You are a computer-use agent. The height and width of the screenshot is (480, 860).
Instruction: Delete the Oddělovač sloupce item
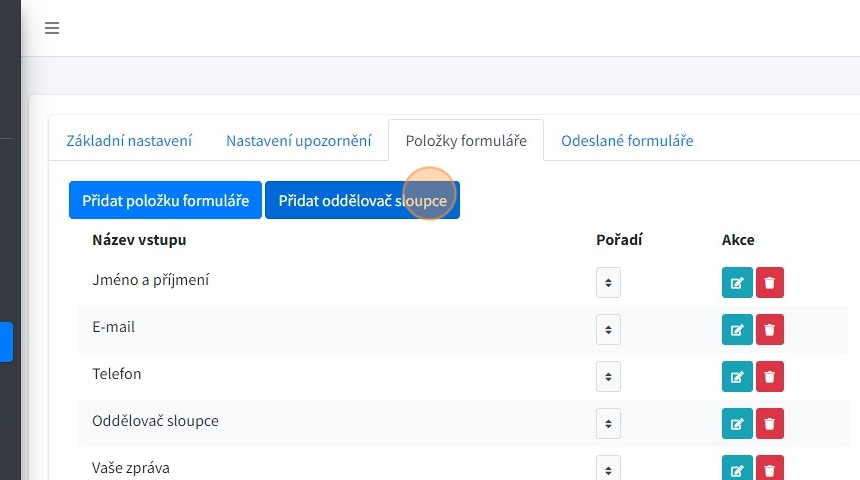[770, 423]
